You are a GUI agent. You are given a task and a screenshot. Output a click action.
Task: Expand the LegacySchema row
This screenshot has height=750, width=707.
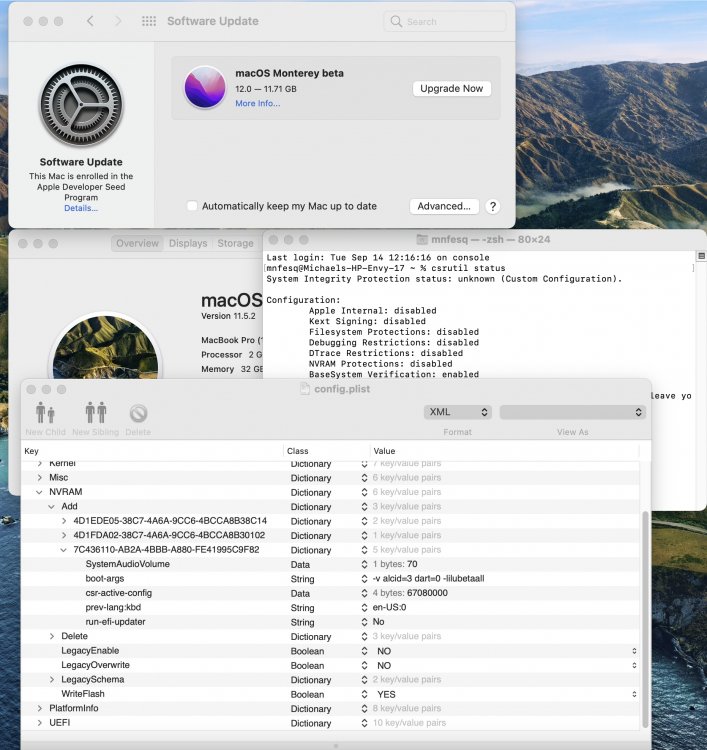pyautogui.click(x=52, y=679)
